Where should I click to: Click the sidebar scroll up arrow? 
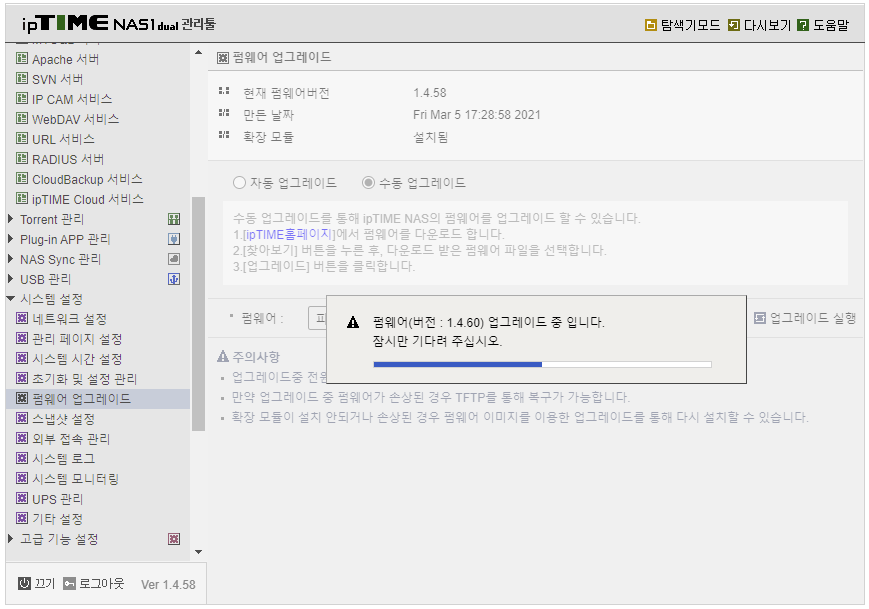click(198, 53)
